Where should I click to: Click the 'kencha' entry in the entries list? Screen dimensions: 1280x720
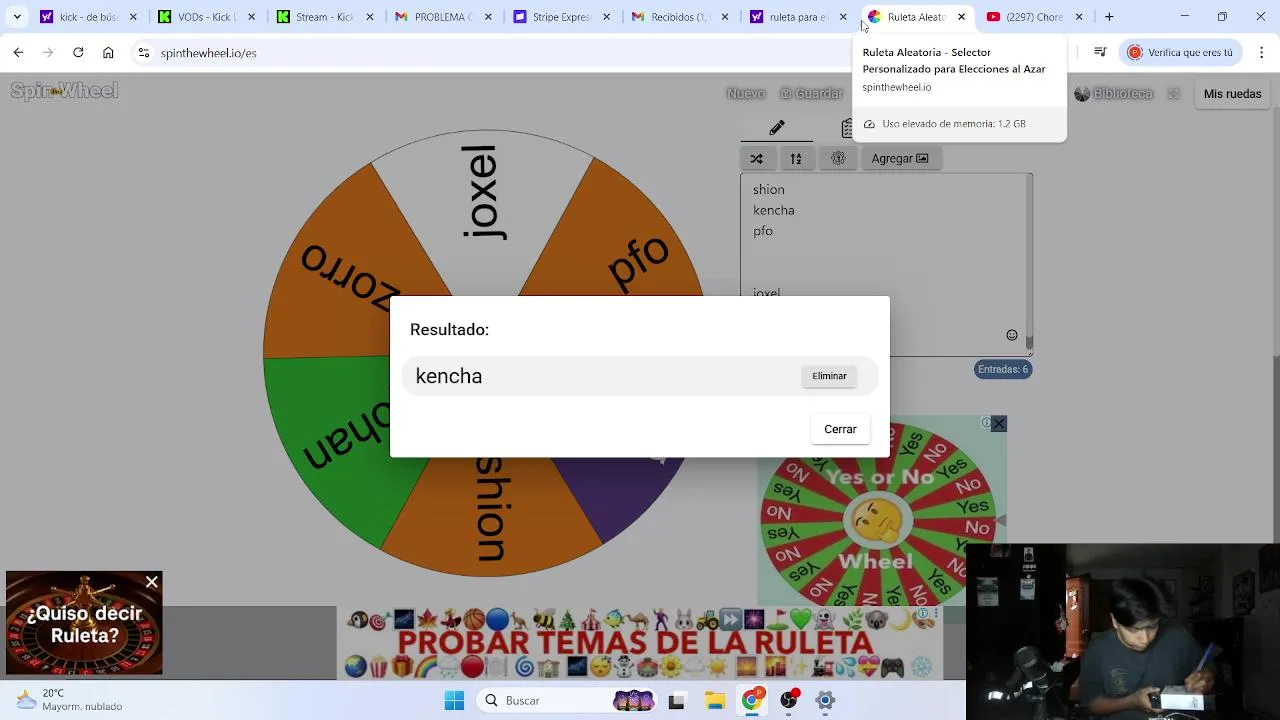774,210
